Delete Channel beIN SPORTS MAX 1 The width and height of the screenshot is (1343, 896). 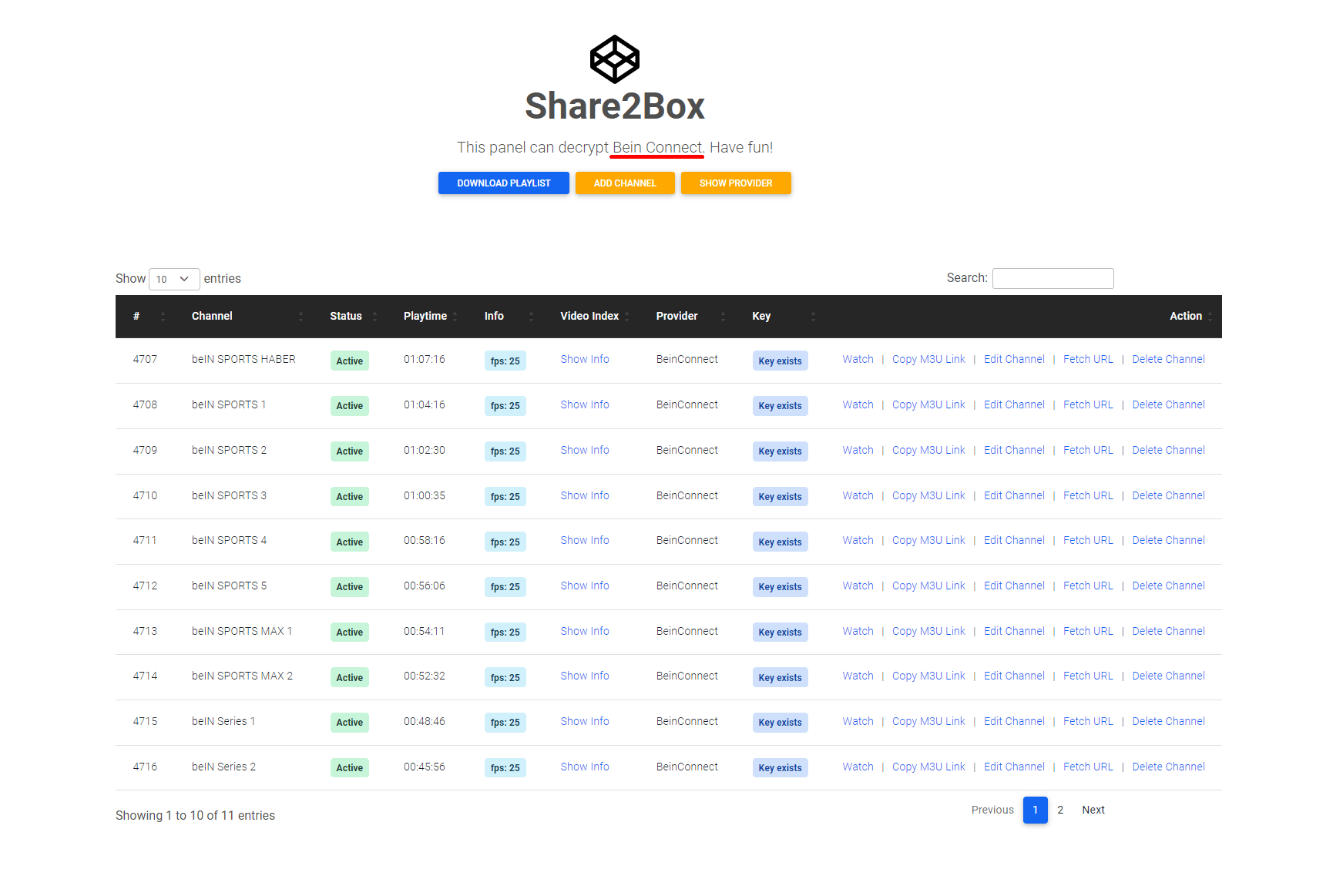coord(1168,631)
